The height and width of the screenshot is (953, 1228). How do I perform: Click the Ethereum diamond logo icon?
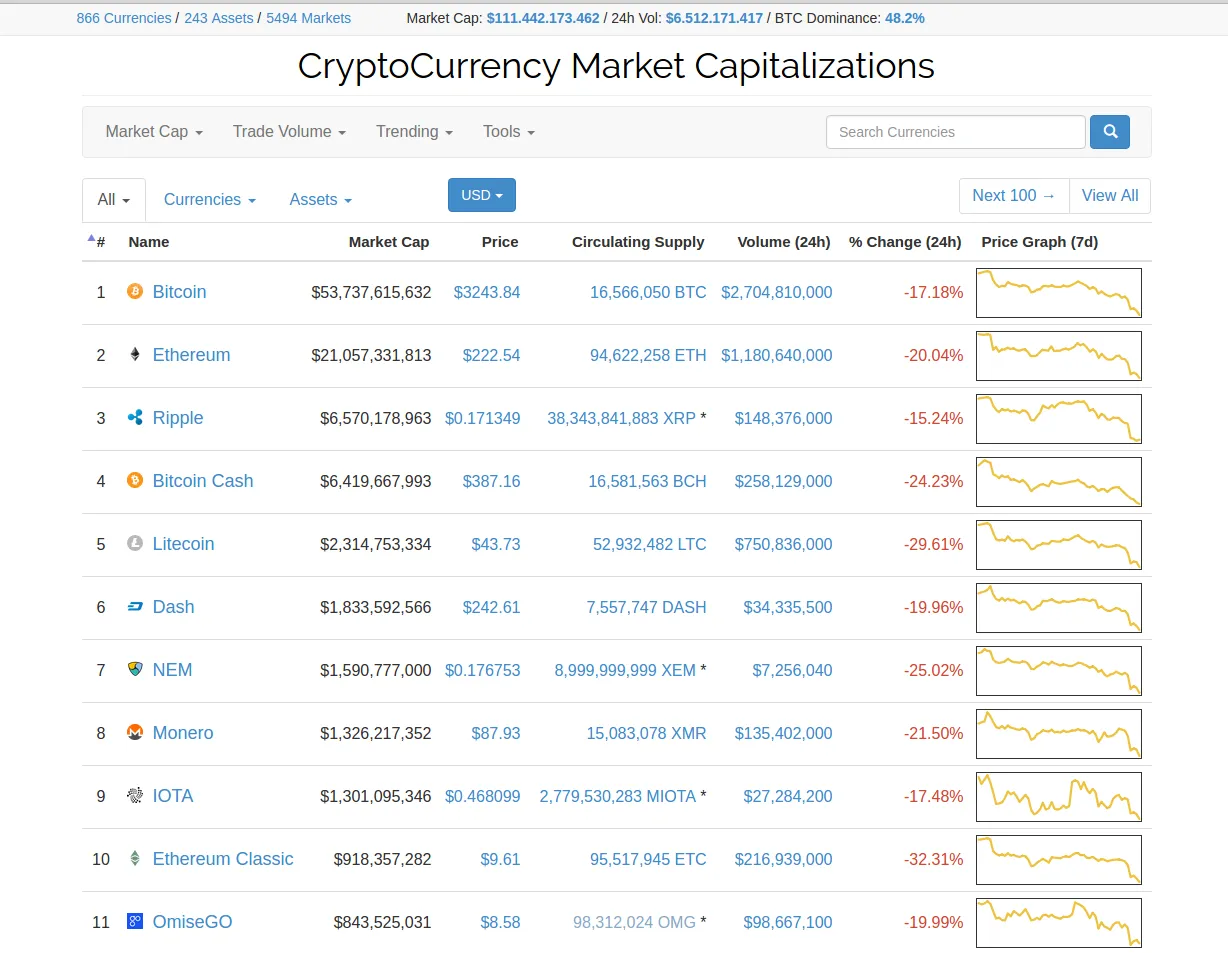coord(135,355)
